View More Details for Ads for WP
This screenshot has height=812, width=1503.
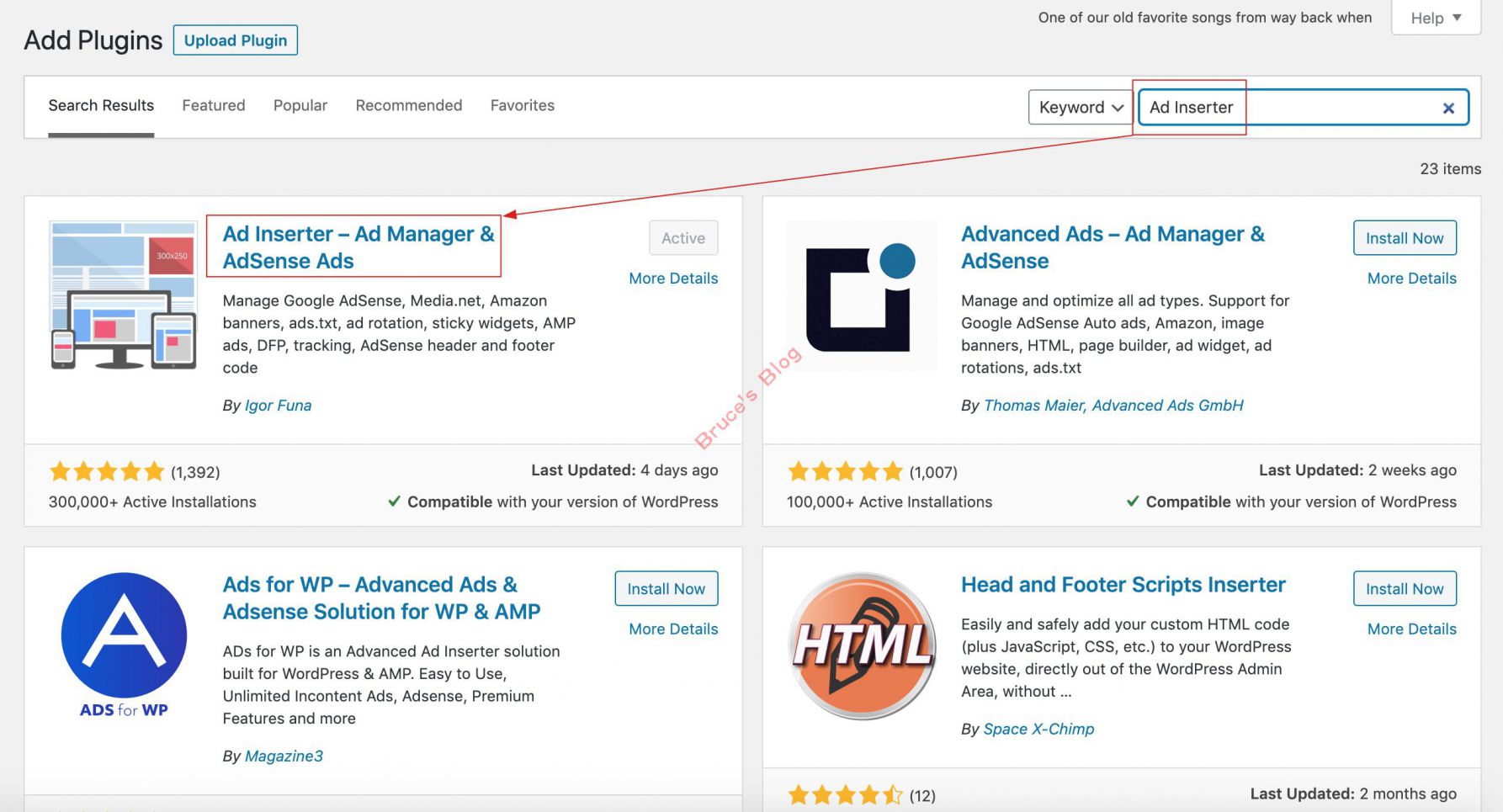(x=673, y=629)
